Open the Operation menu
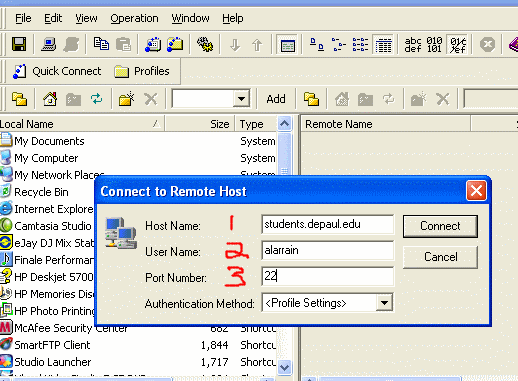Viewport: 518px width, 381px height. [x=134, y=18]
